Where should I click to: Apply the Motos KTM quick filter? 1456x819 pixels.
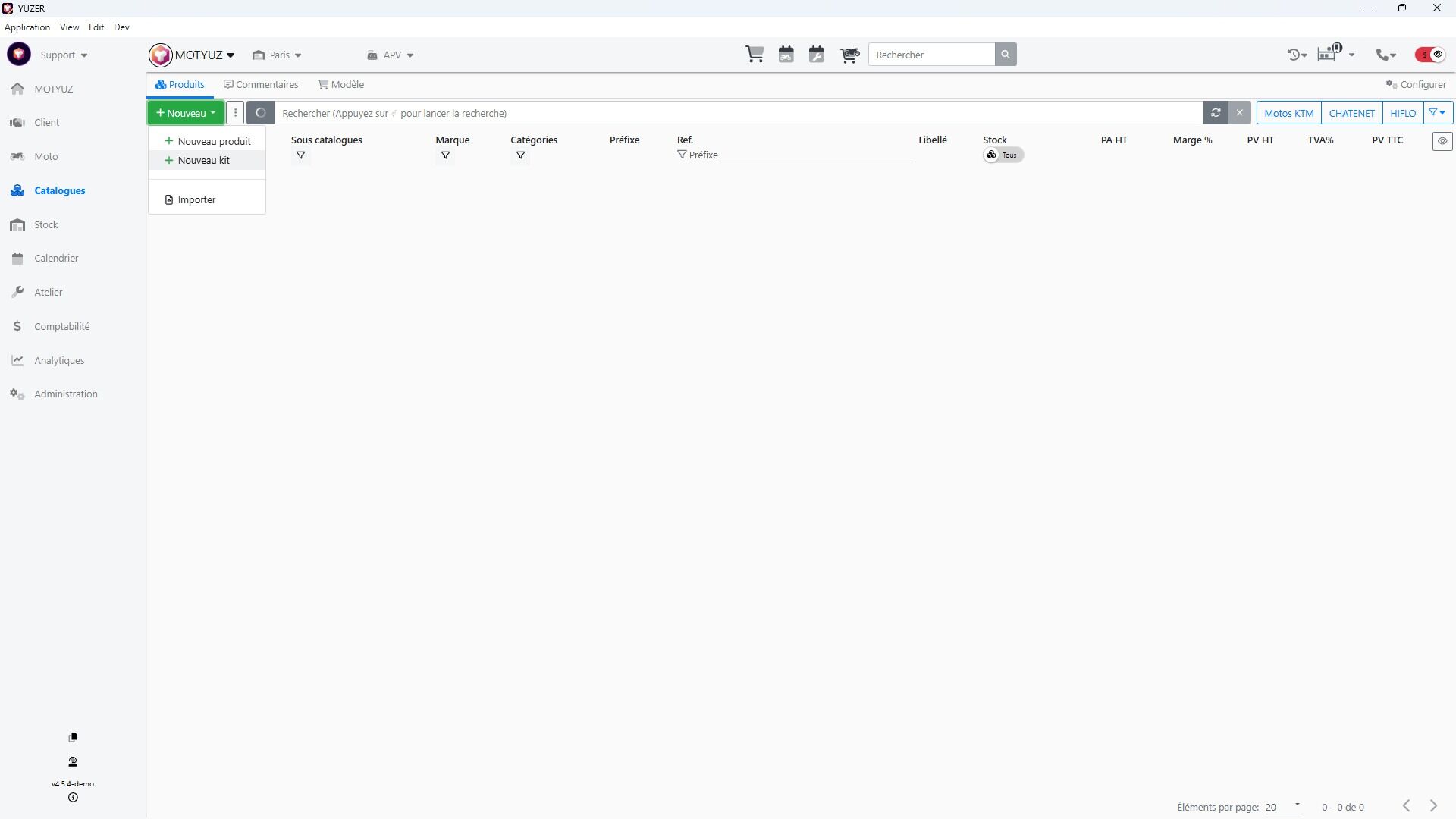click(1288, 113)
